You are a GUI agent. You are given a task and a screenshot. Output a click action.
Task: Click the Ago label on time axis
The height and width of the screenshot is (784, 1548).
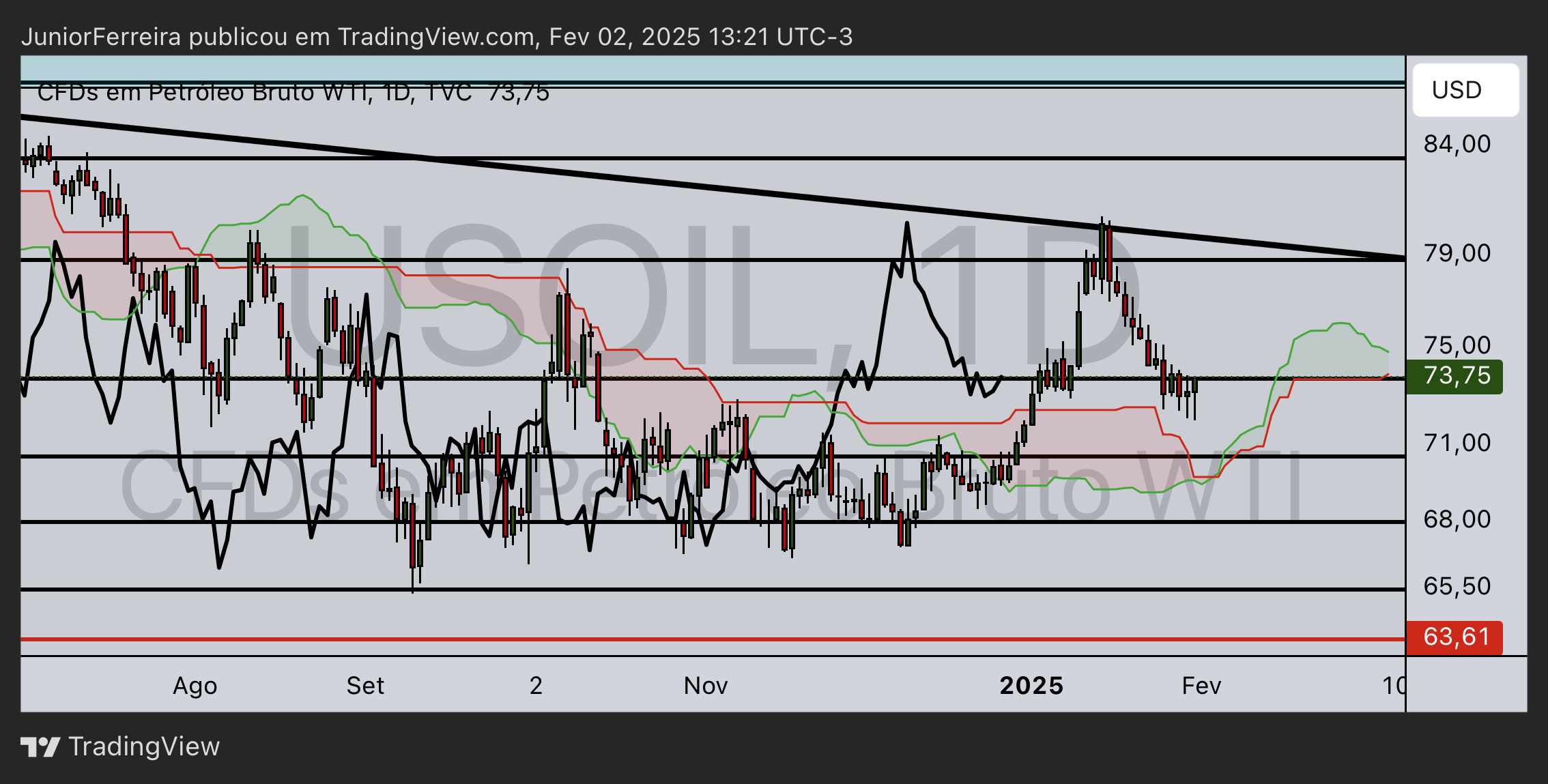point(195,686)
